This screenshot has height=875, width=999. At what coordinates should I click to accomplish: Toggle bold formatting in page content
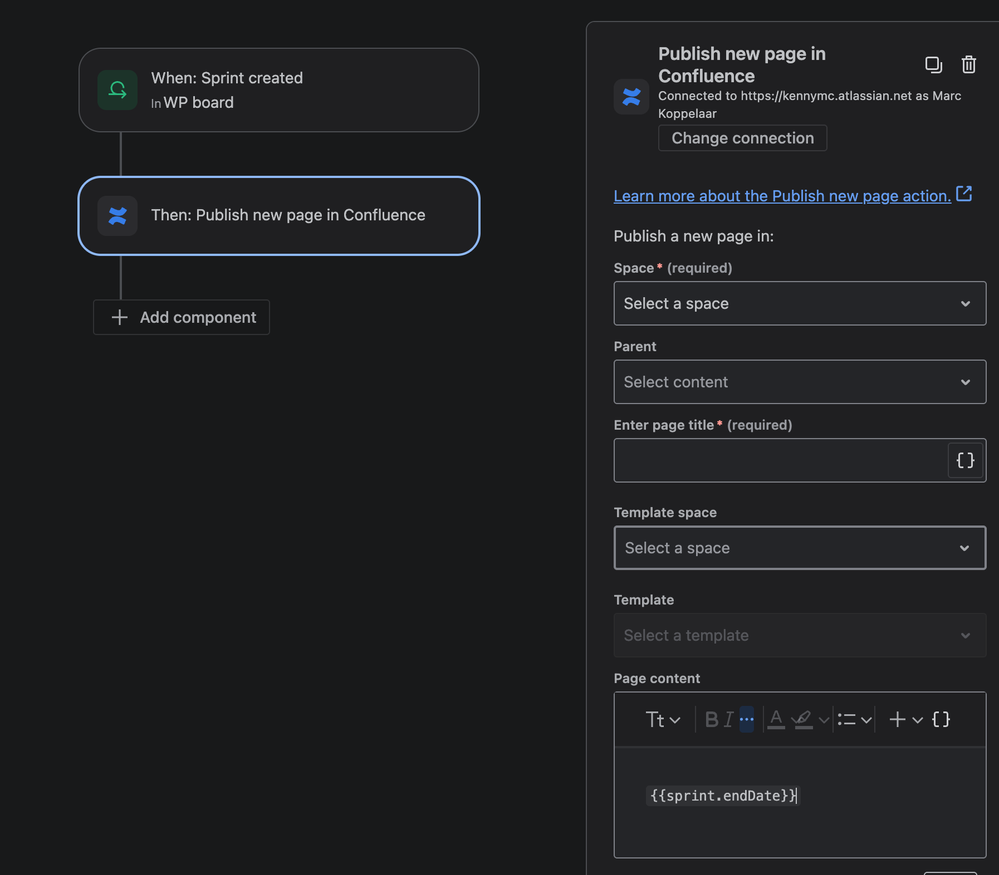point(712,720)
